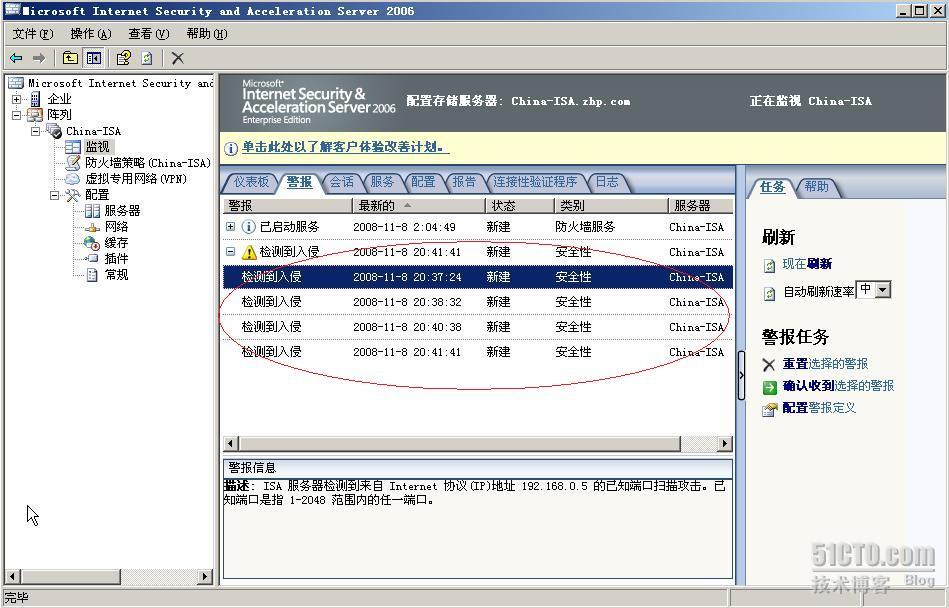Image resolution: width=949 pixels, height=608 pixels.
Task: Click the Forward arrow toolbar icon
Action: pos(39,58)
